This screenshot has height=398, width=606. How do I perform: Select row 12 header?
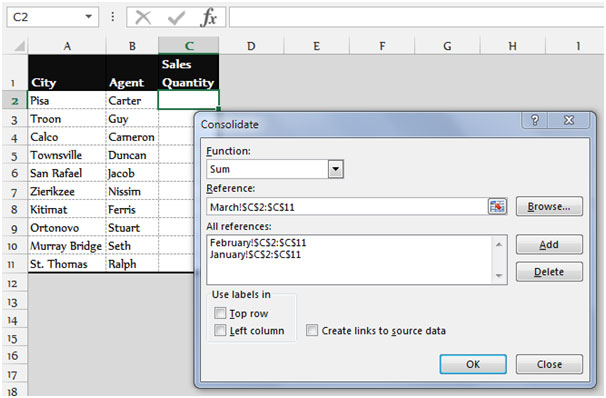pyautogui.click(x=14, y=283)
